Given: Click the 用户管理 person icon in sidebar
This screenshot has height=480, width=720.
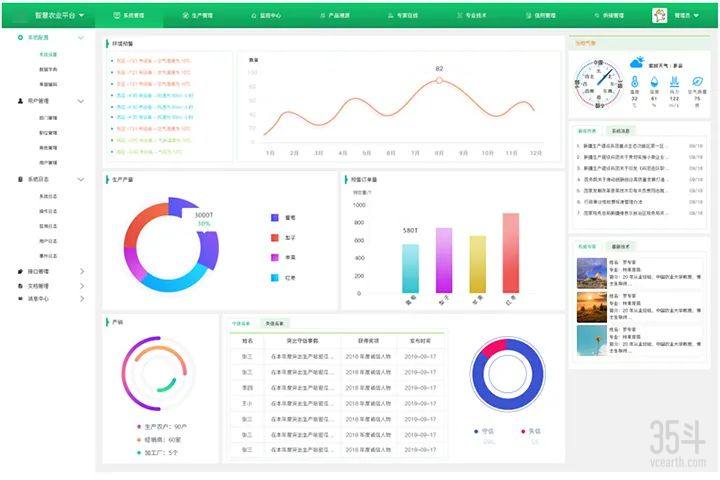Looking at the screenshot, I should [x=21, y=101].
